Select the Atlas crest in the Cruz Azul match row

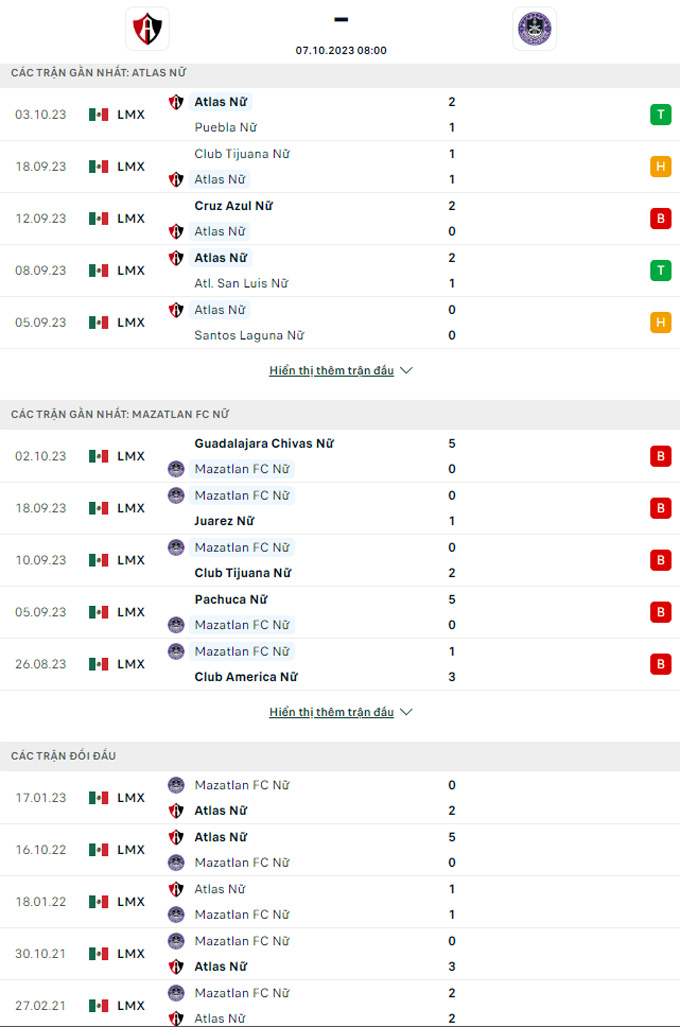click(176, 231)
